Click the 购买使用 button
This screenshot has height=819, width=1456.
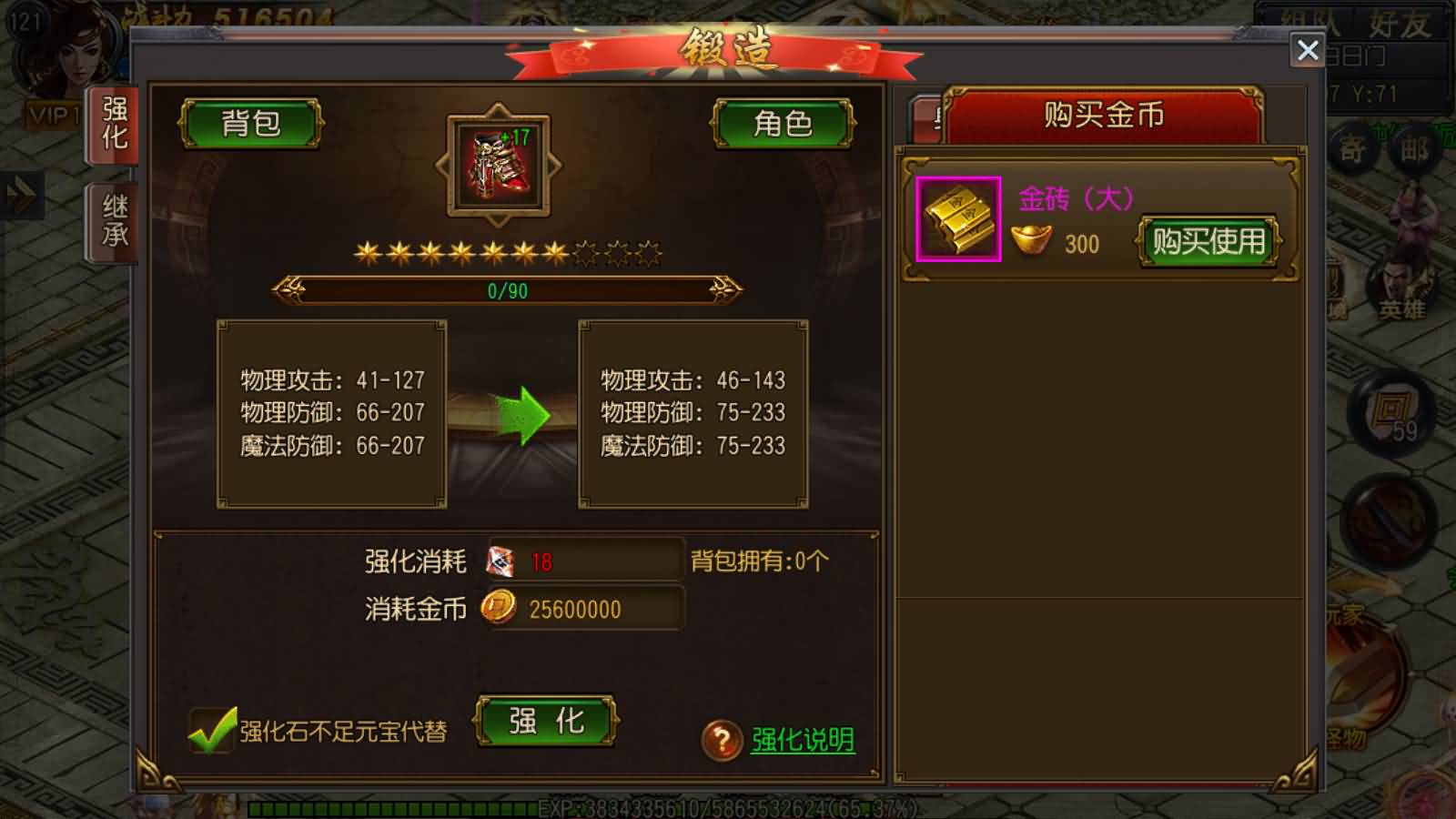tap(1208, 241)
